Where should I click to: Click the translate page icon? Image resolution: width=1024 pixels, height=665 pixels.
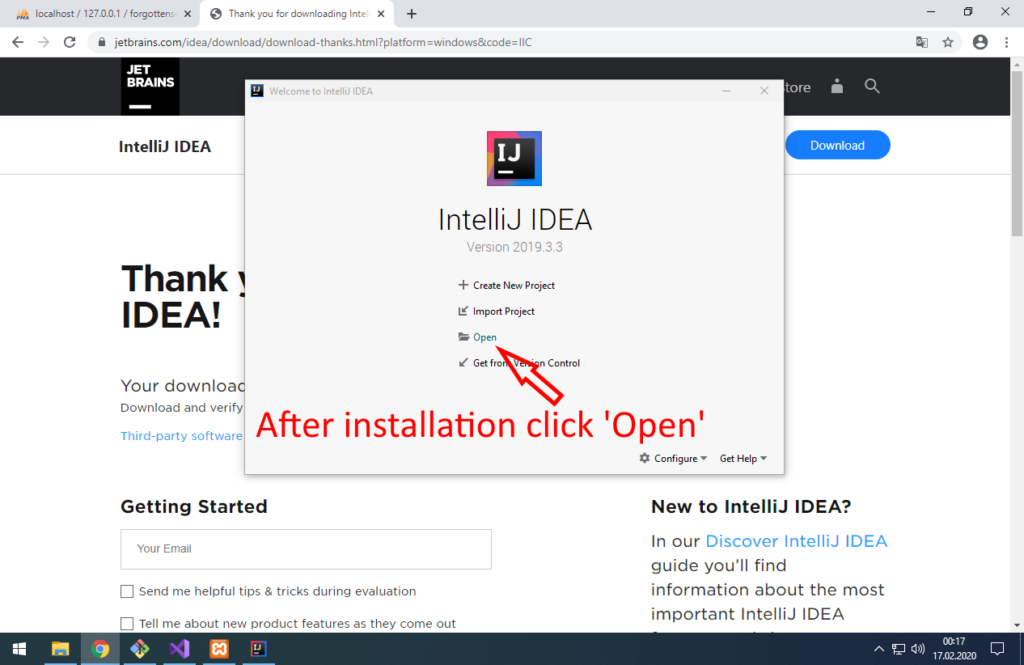[x=921, y=42]
